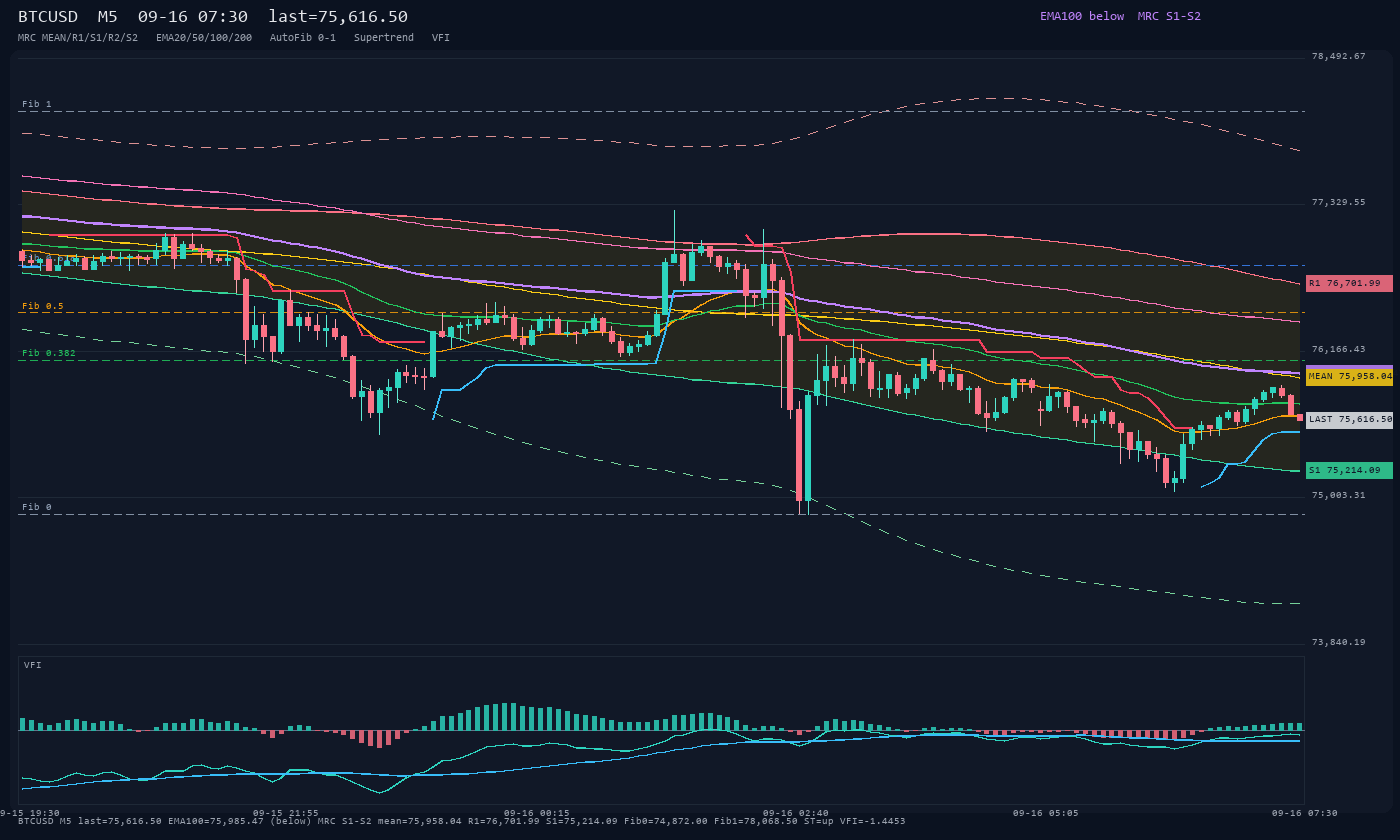The image size is (1400, 840).
Task: Select the 09-16 05:05 time axis label
Action: 1045,813
